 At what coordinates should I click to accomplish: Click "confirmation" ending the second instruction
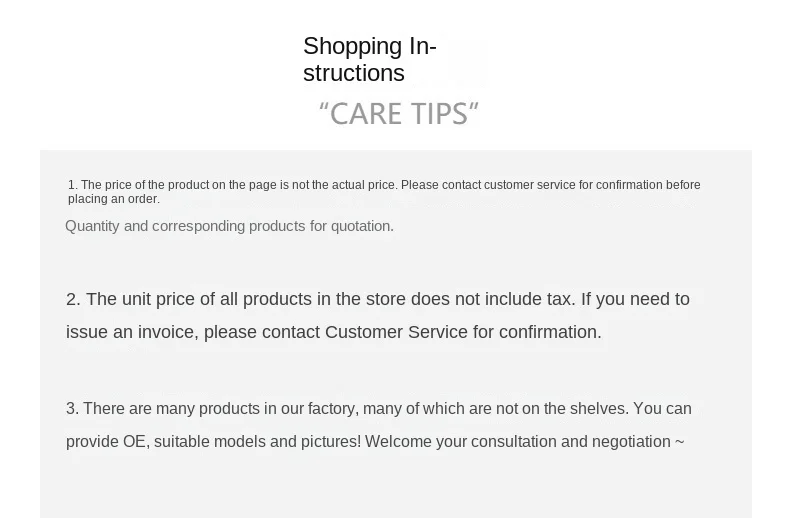549,332
